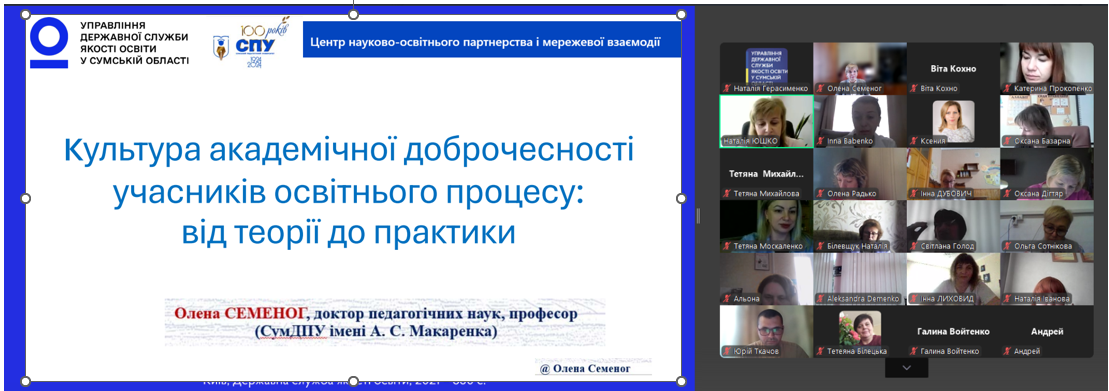Click the muted mic icon beside Inna Babenko
Screen dimensions: 1109x391
click(x=820, y=141)
